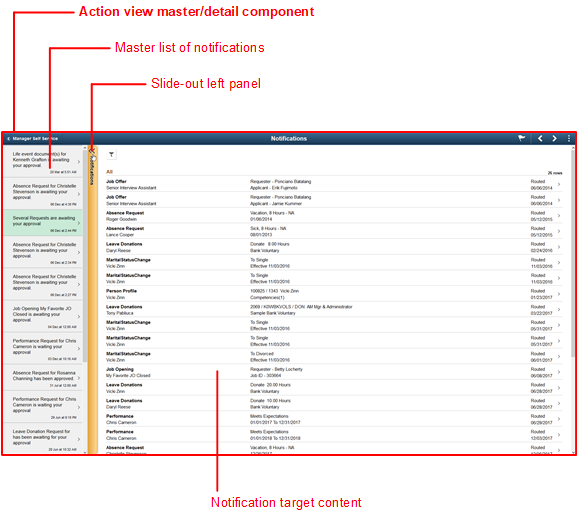Viewport: 578px width, 517px height.
Task: Open Job Opening My Favorite JO notification in master list
Action: tap(43, 317)
